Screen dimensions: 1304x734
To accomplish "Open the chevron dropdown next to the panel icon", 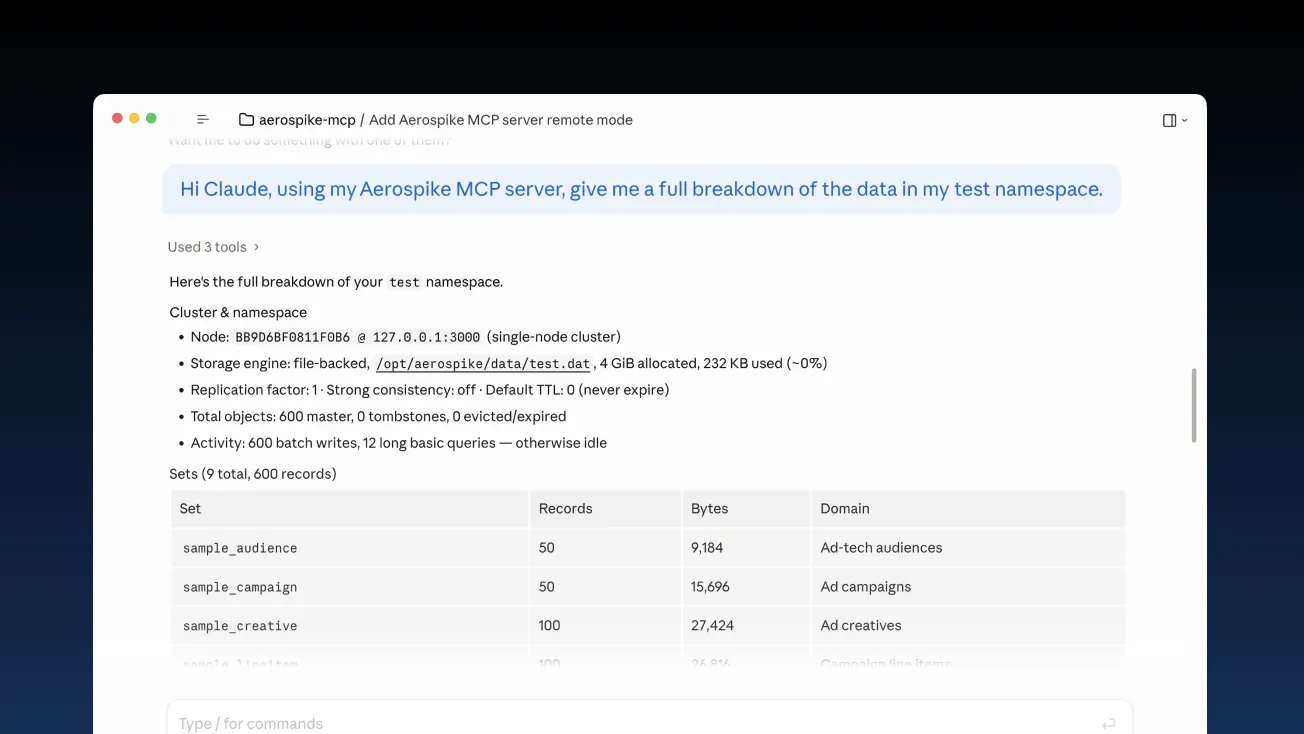I will [1184, 120].
